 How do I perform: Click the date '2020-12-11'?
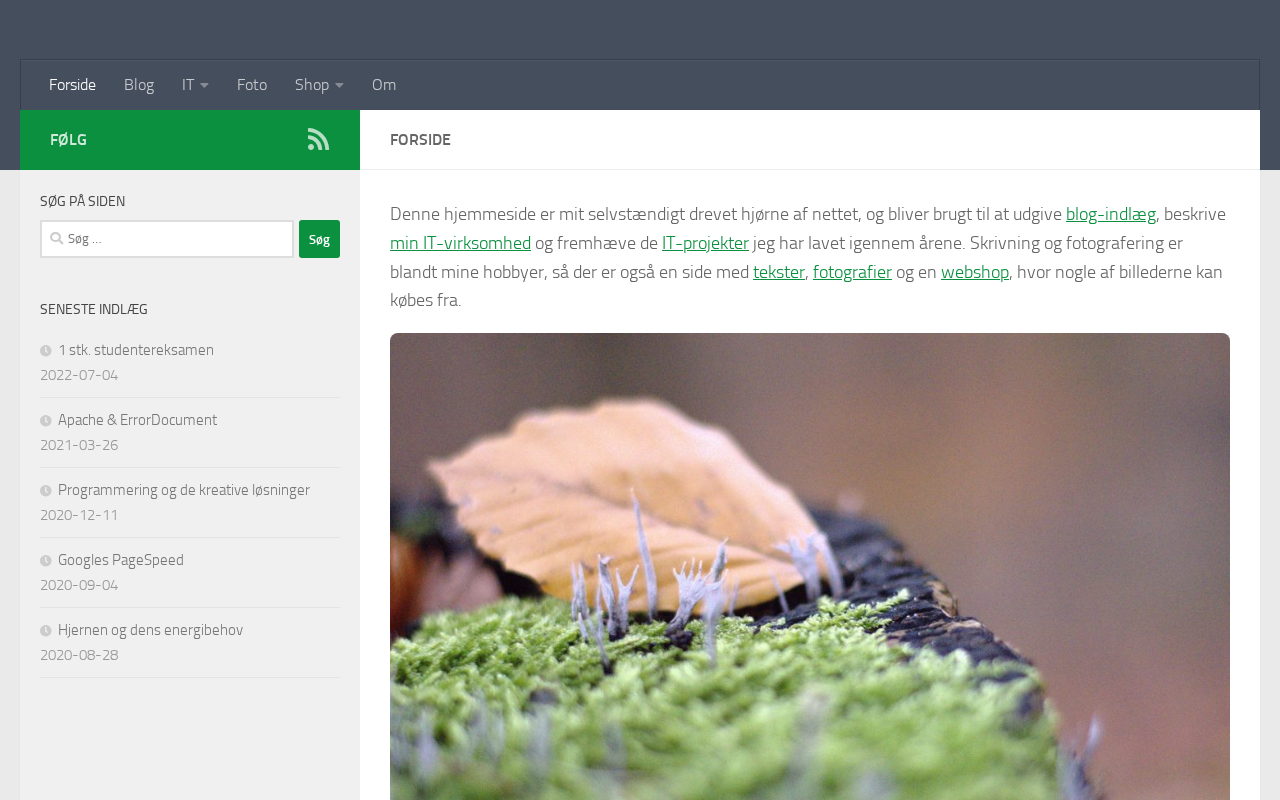coord(79,515)
